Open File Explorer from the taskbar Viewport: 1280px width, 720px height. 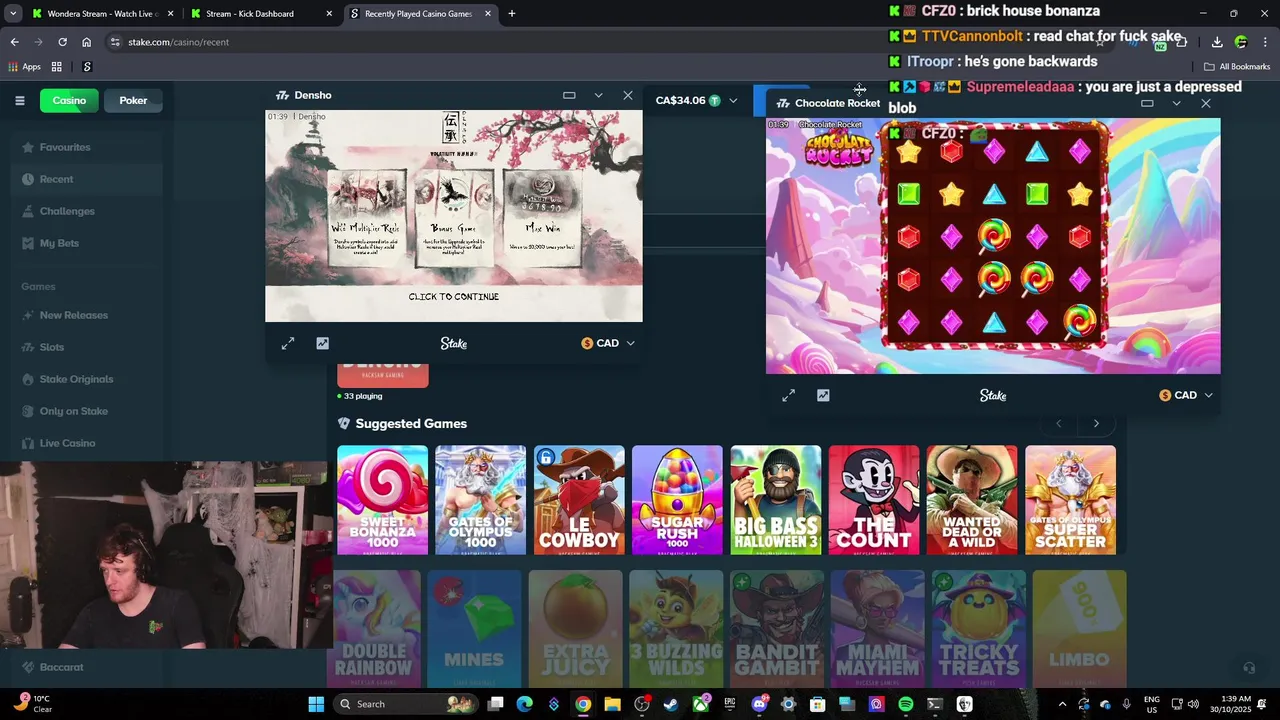coord(612,704)
